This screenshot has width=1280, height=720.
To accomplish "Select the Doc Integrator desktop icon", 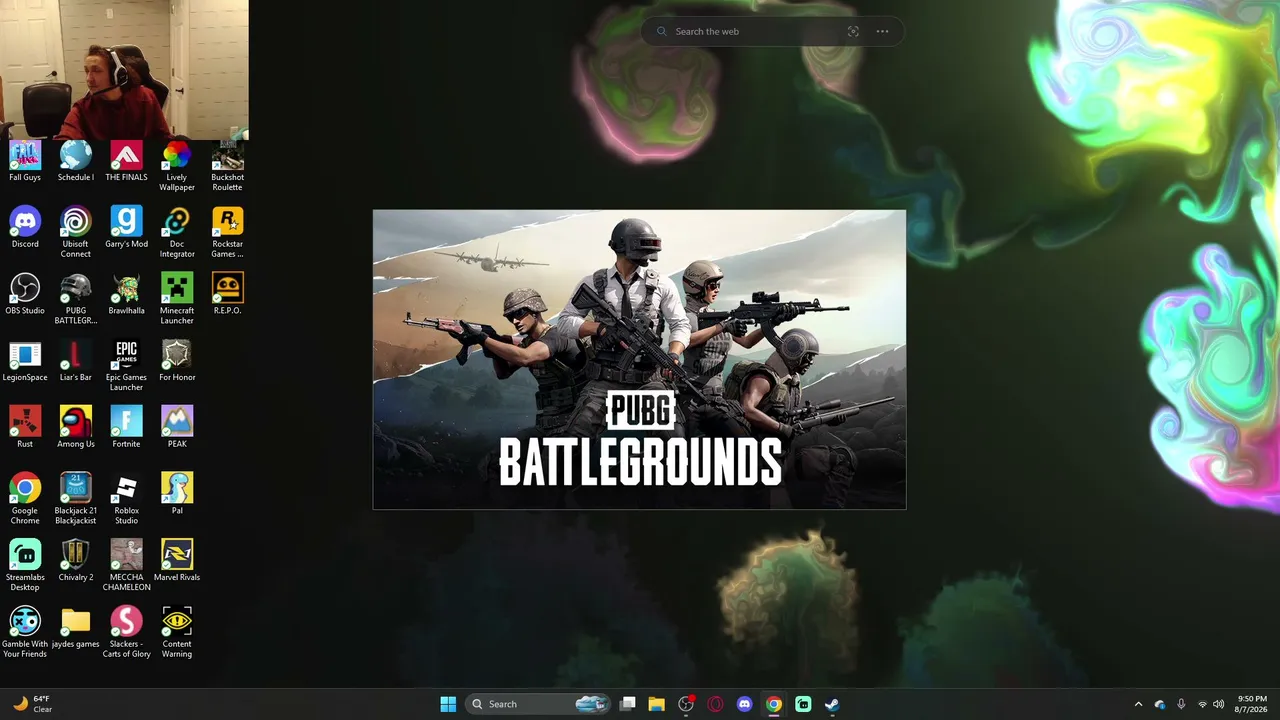I will click(177, 233).
